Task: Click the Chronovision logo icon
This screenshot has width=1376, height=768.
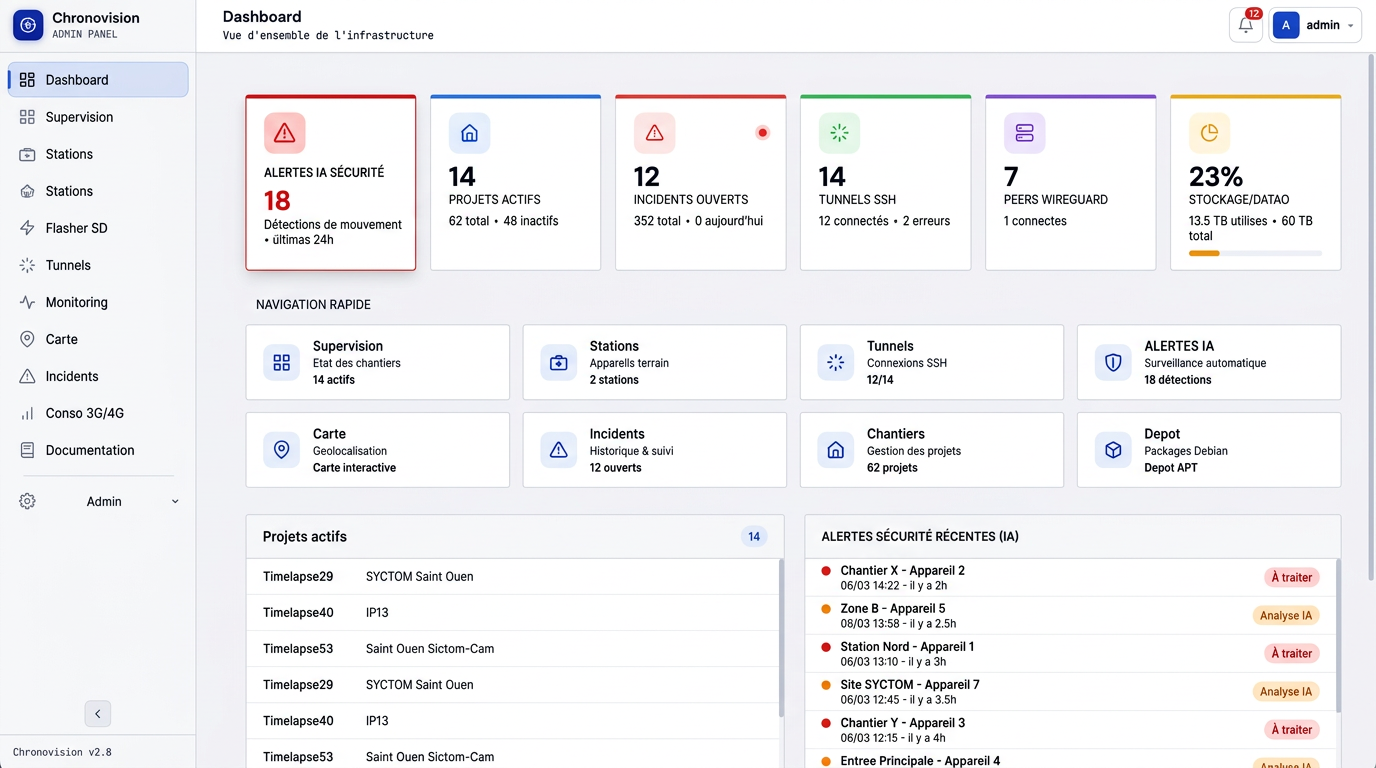Action: tap(28, 25)
